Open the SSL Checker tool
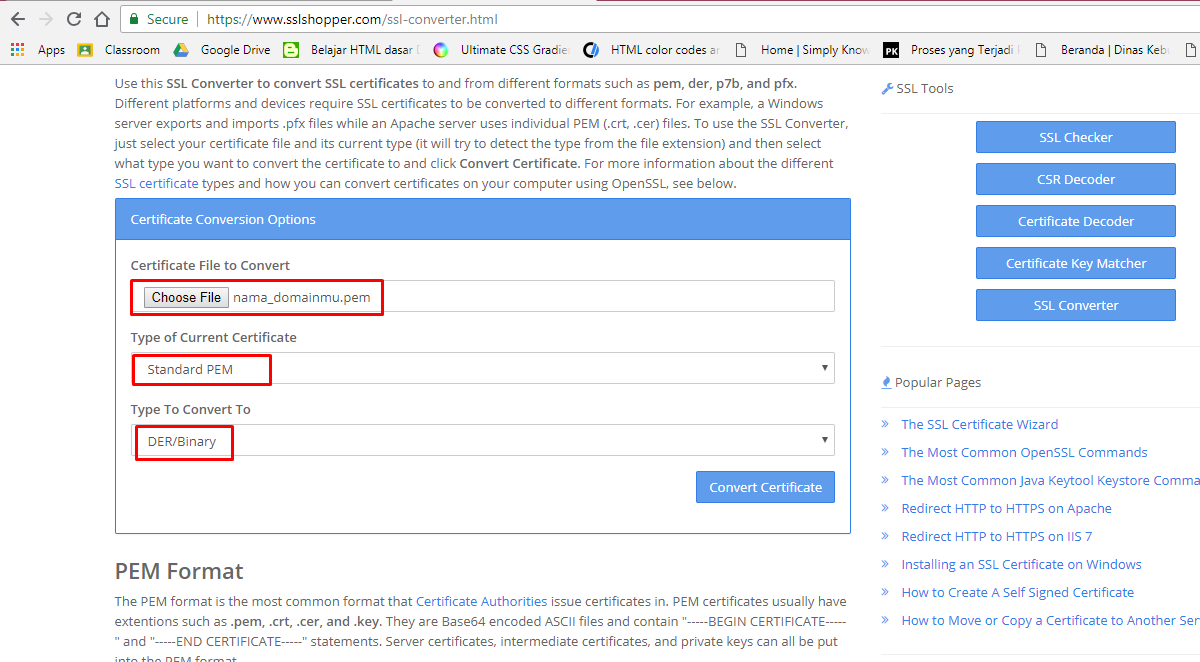This screenshot has height=662, width=1200. (1075, 137)
